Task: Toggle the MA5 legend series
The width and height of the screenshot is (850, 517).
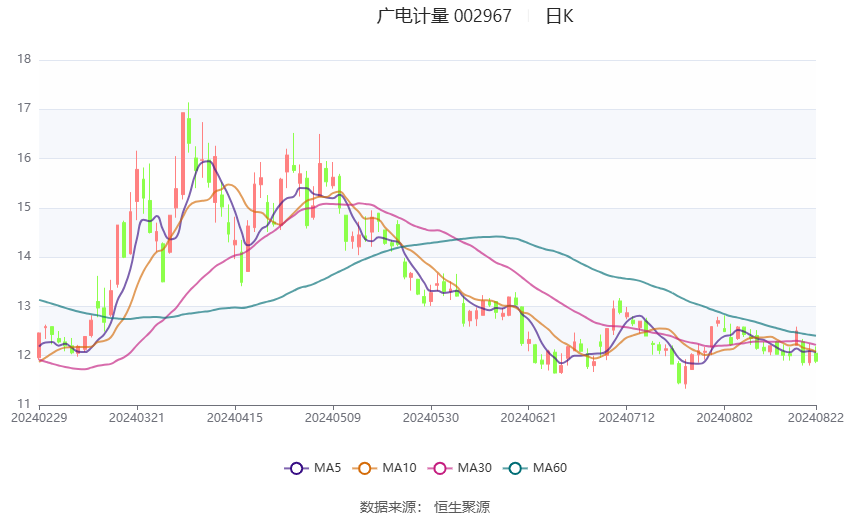Action: tap(313, 468)
